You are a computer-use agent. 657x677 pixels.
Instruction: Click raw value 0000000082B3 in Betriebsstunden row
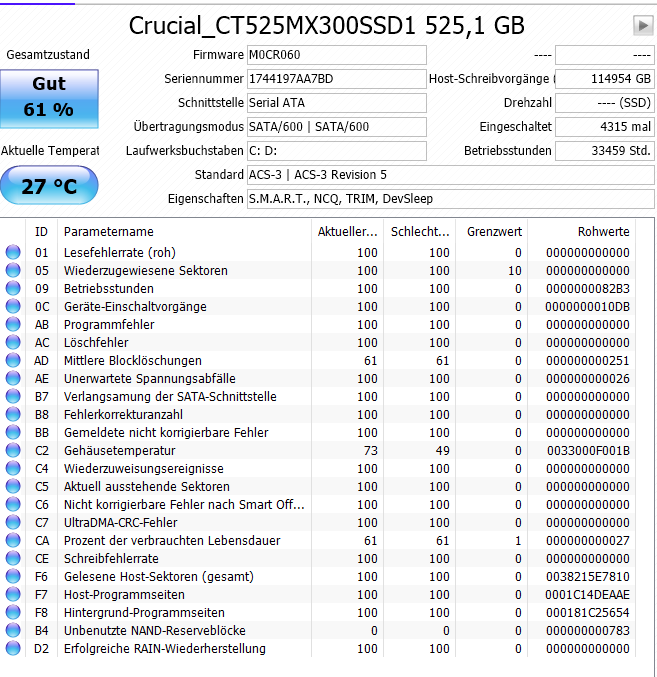point(588,288)
